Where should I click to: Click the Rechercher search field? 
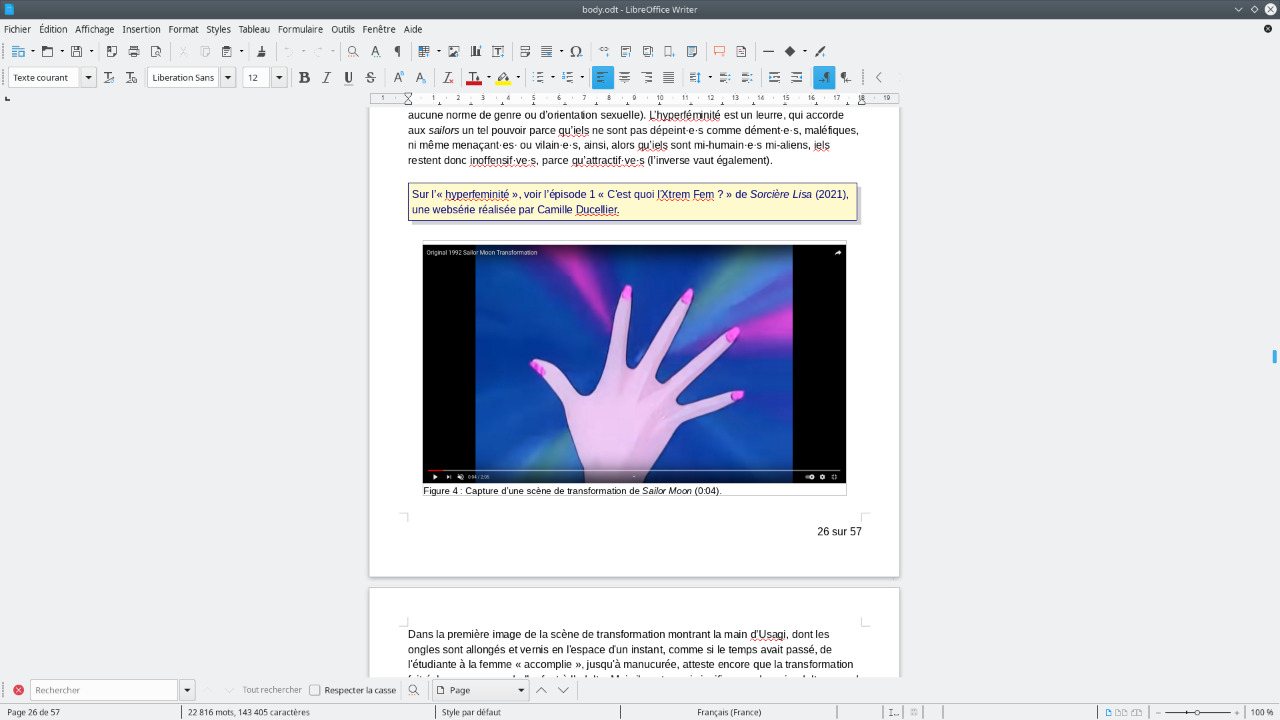point(104,690)
